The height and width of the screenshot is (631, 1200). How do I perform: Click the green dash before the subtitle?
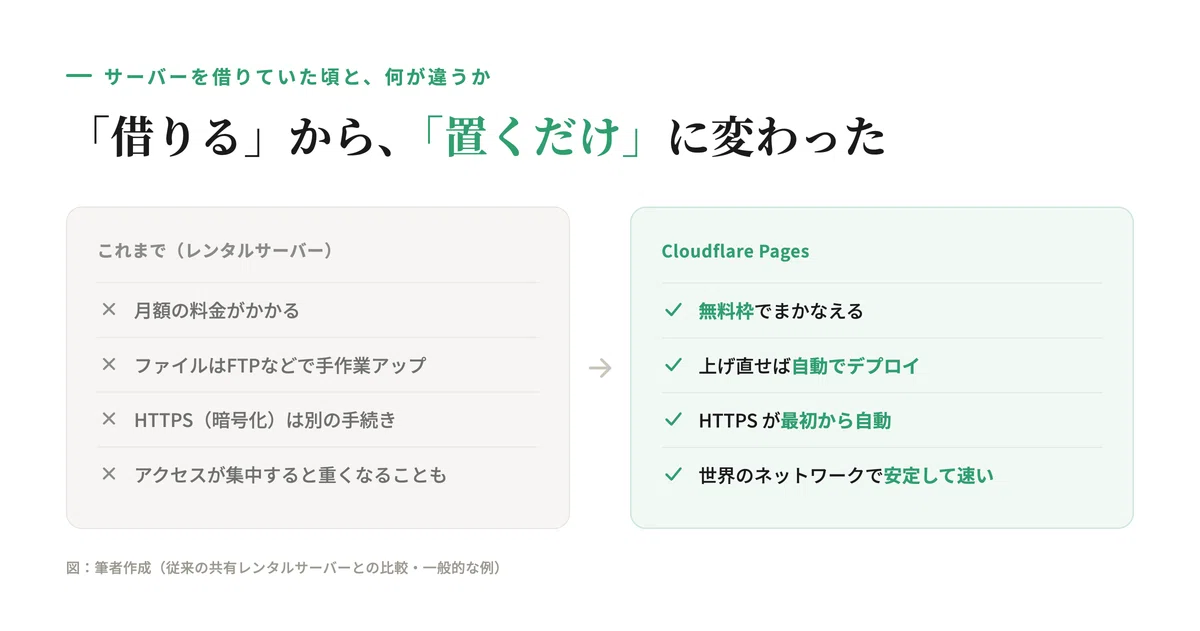78,77
